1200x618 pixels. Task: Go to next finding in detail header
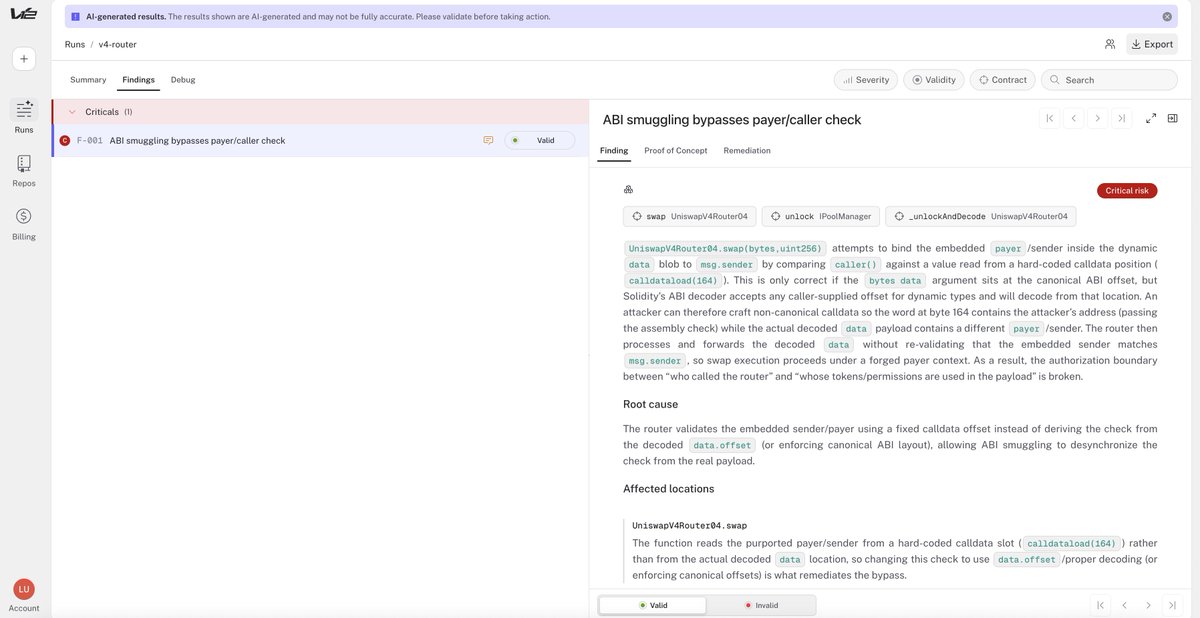[x=1097, y=118]
